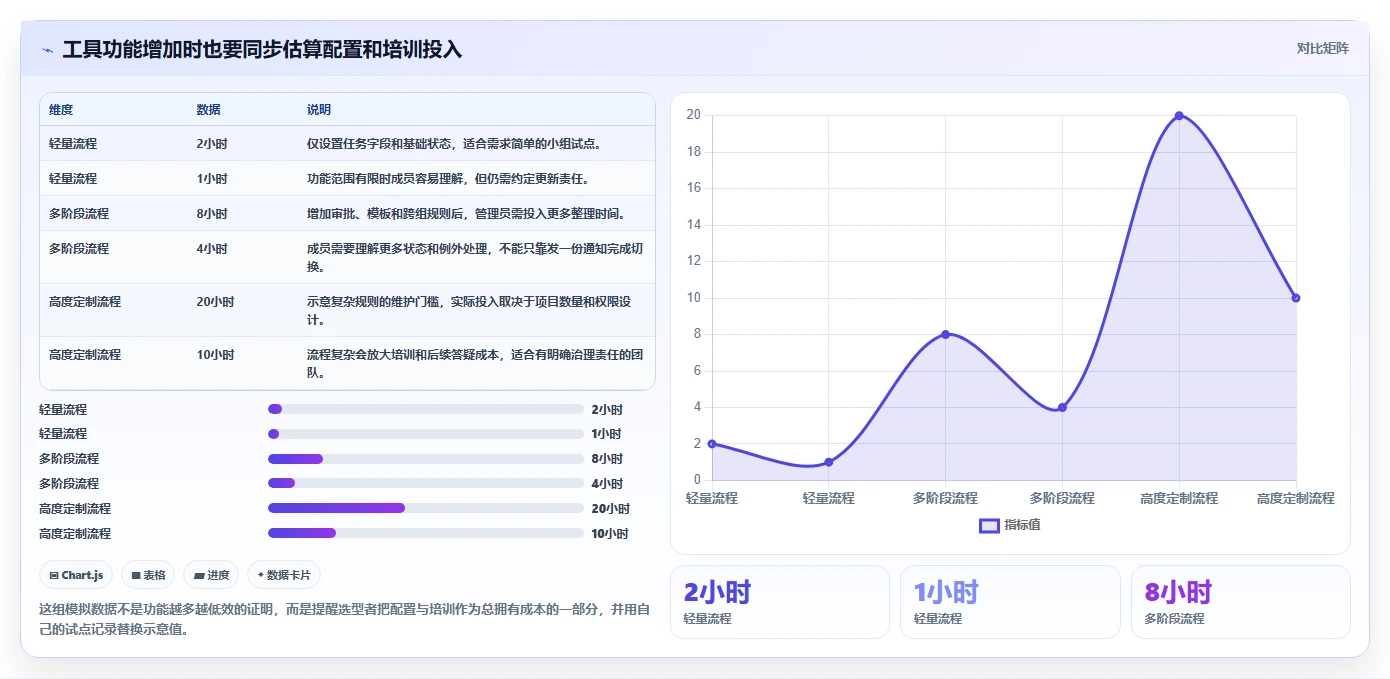Image resolution: width=1390 pixels, height=679 pixels.
Task: Click the chart data point at value 20
Action: pyautogui.click(x=1179, y=115)
